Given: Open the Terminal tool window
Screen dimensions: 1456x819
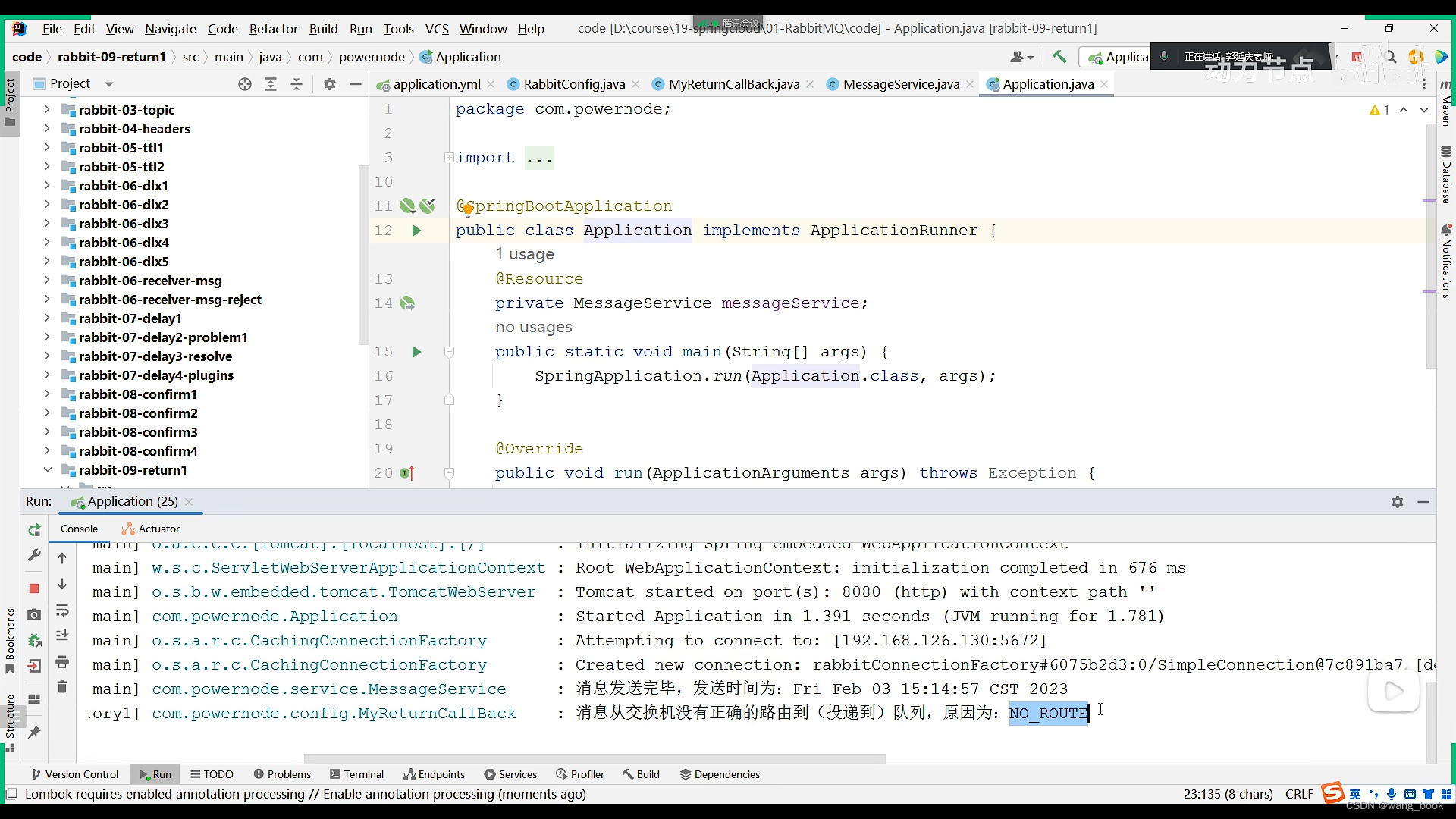Looking at the screenshot, I should 356,774.
